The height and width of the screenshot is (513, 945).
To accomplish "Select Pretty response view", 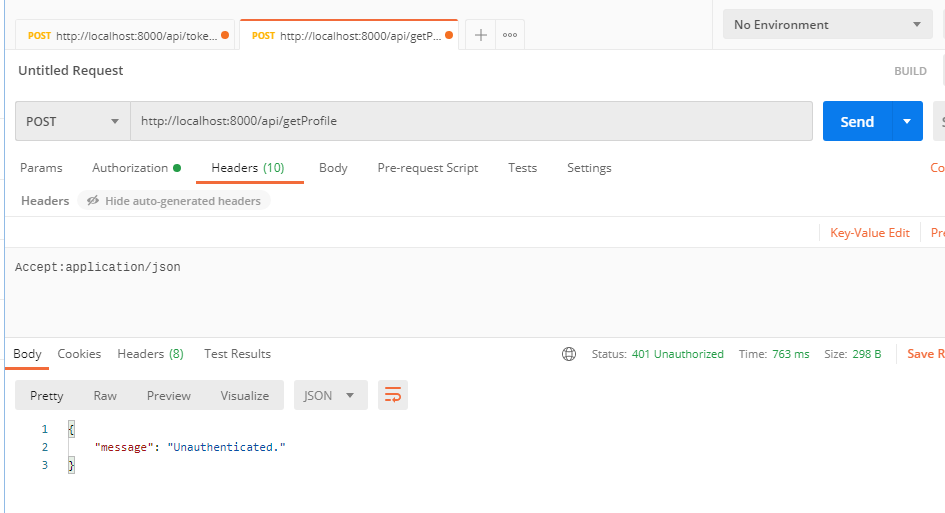I will pyautogui.click(x=46, y=395).
